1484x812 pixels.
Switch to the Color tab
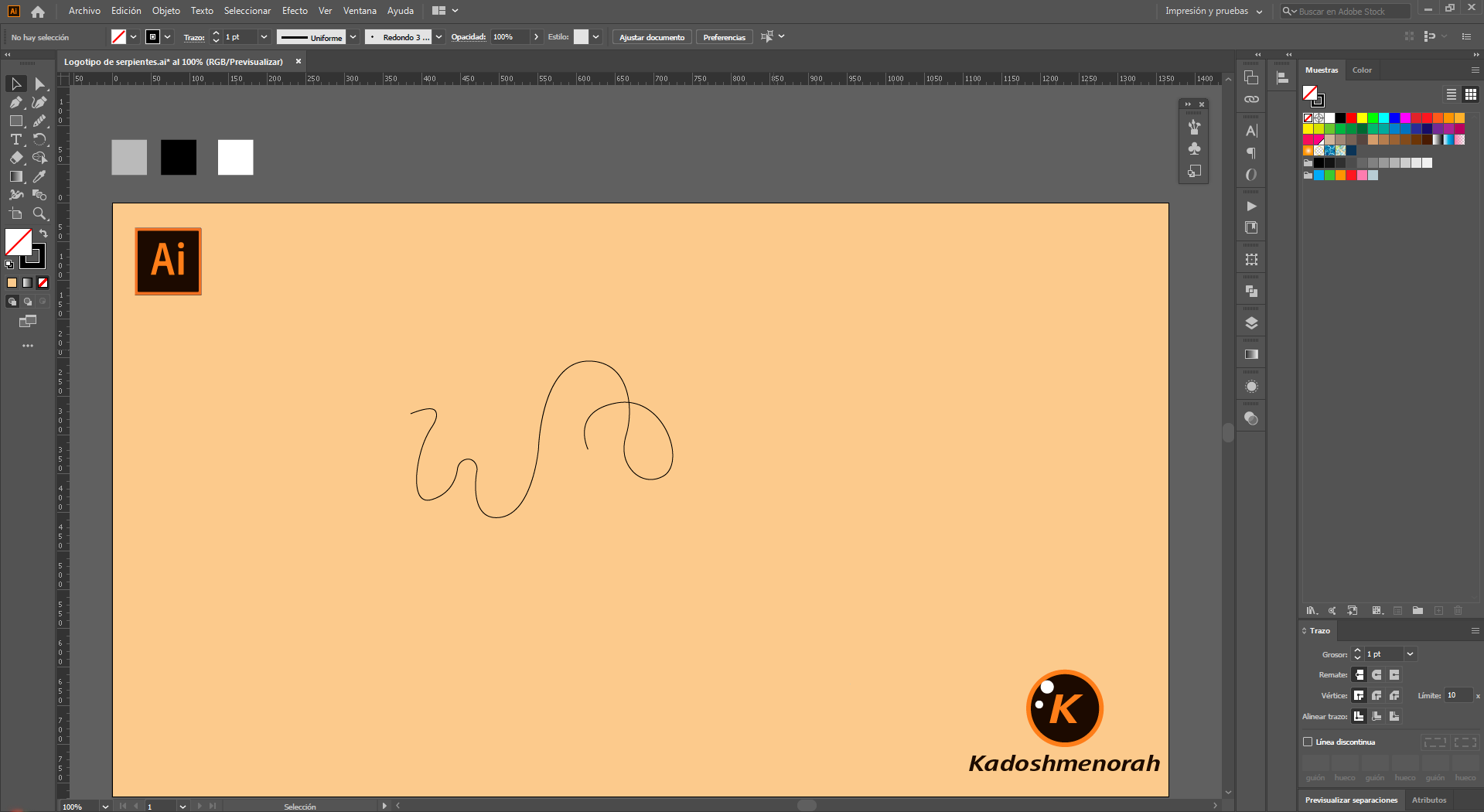1362,70
